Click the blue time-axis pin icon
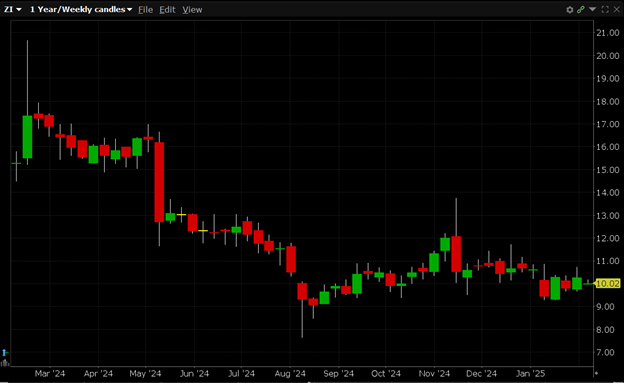The height and width of the screenshot is (383, 624). (5, 352)
